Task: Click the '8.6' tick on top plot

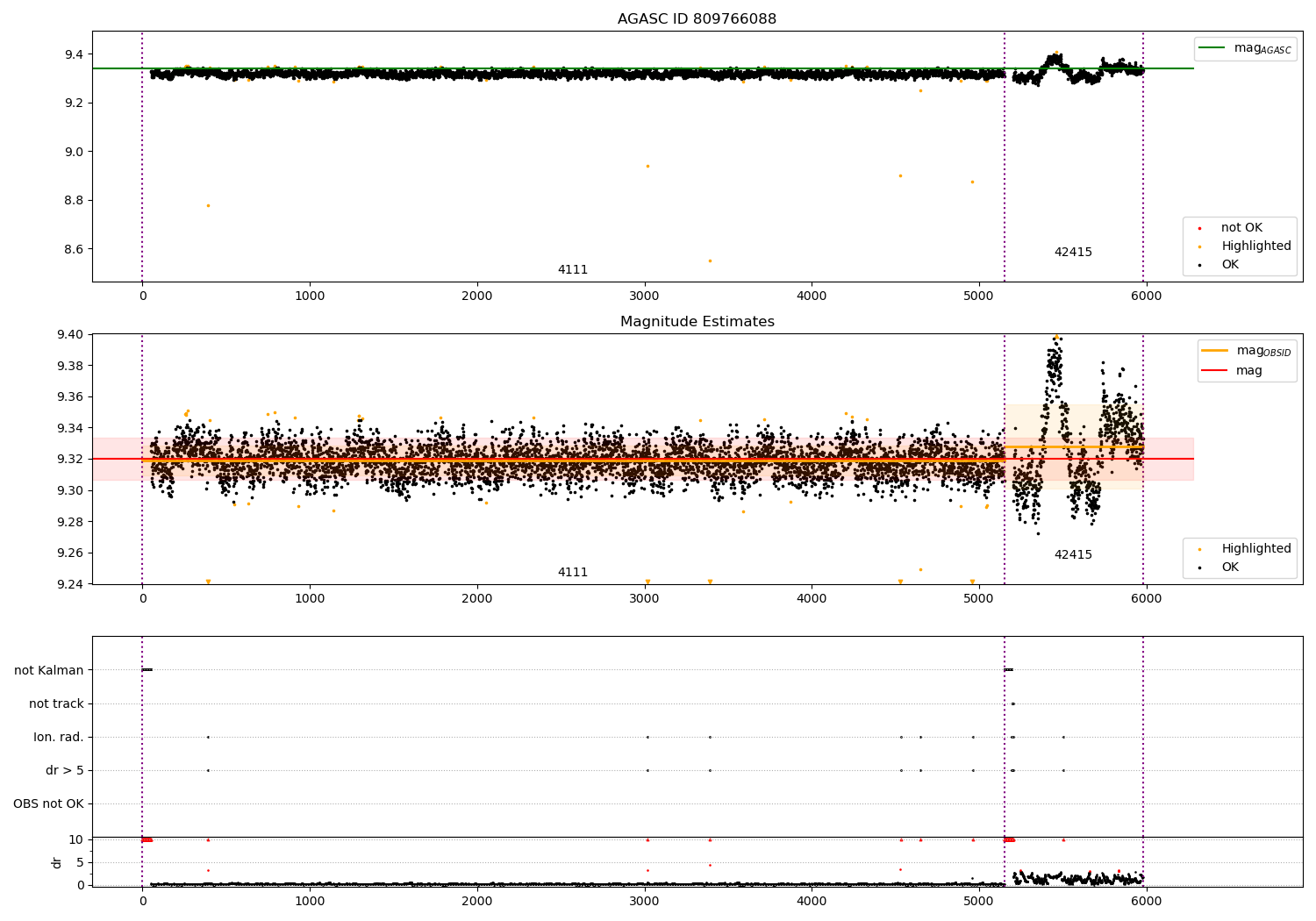Action: 74,249
